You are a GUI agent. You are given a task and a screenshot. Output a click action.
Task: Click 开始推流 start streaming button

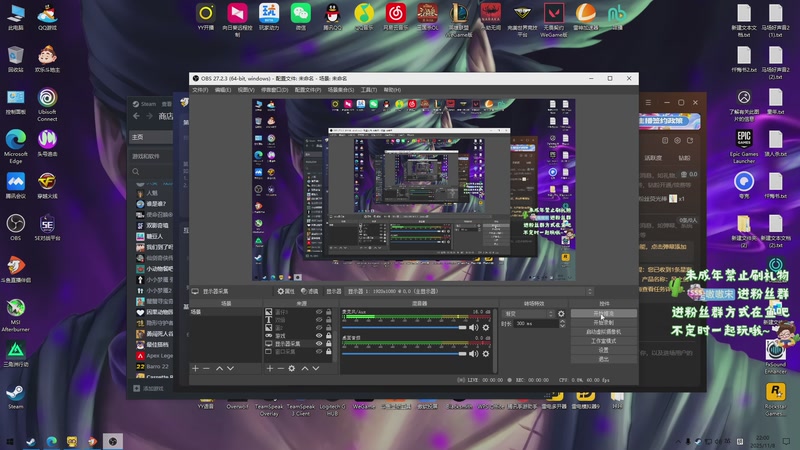pyautogui.click(x=604, y=313)
